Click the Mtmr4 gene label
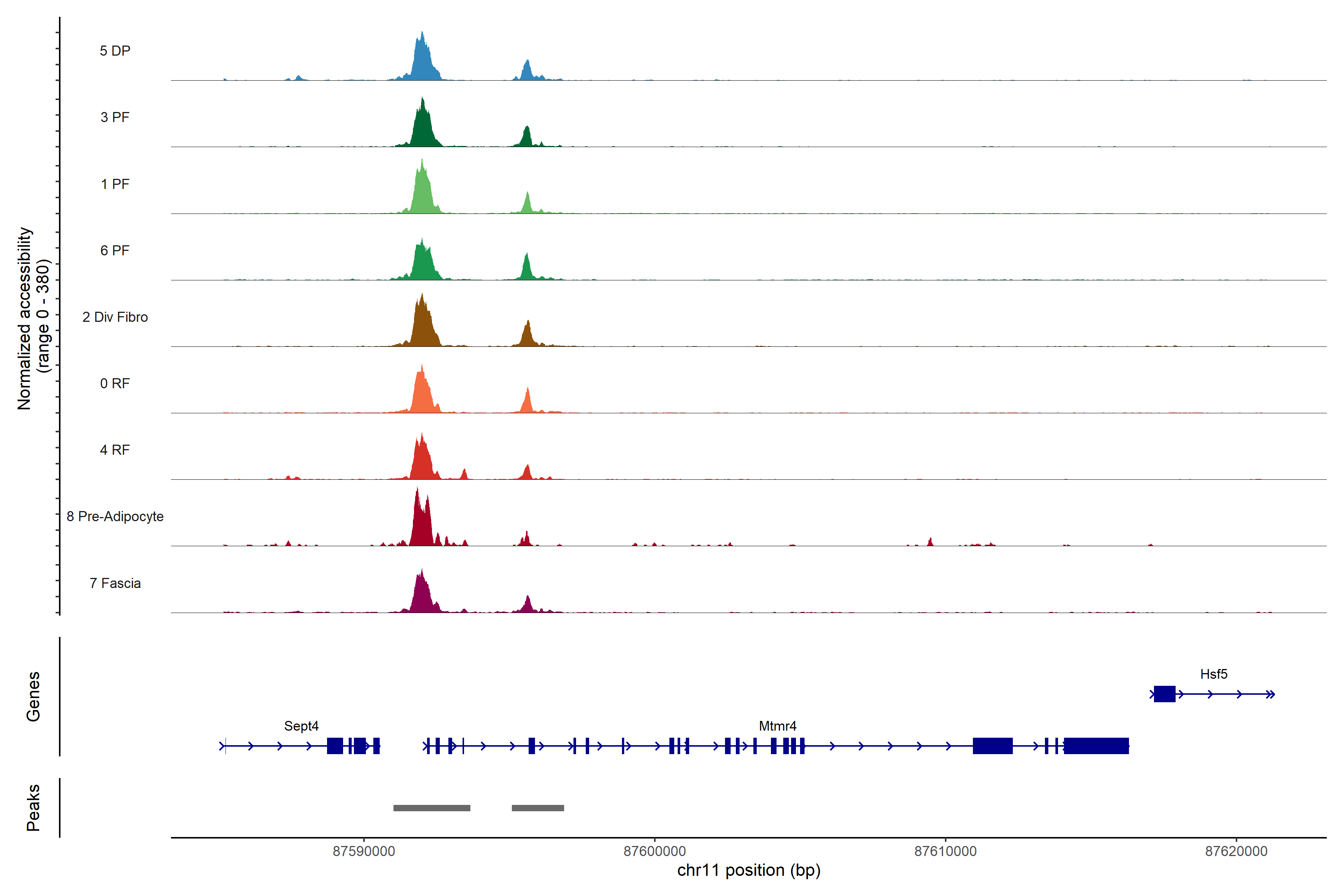The height and width of the screenshot is (896, 1344). (x=777, y=726)
